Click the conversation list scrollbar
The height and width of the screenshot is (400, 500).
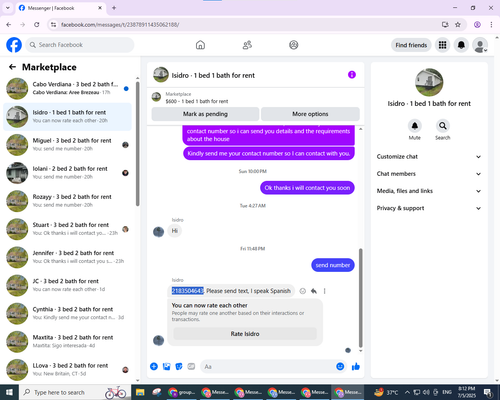coord(138,143)
